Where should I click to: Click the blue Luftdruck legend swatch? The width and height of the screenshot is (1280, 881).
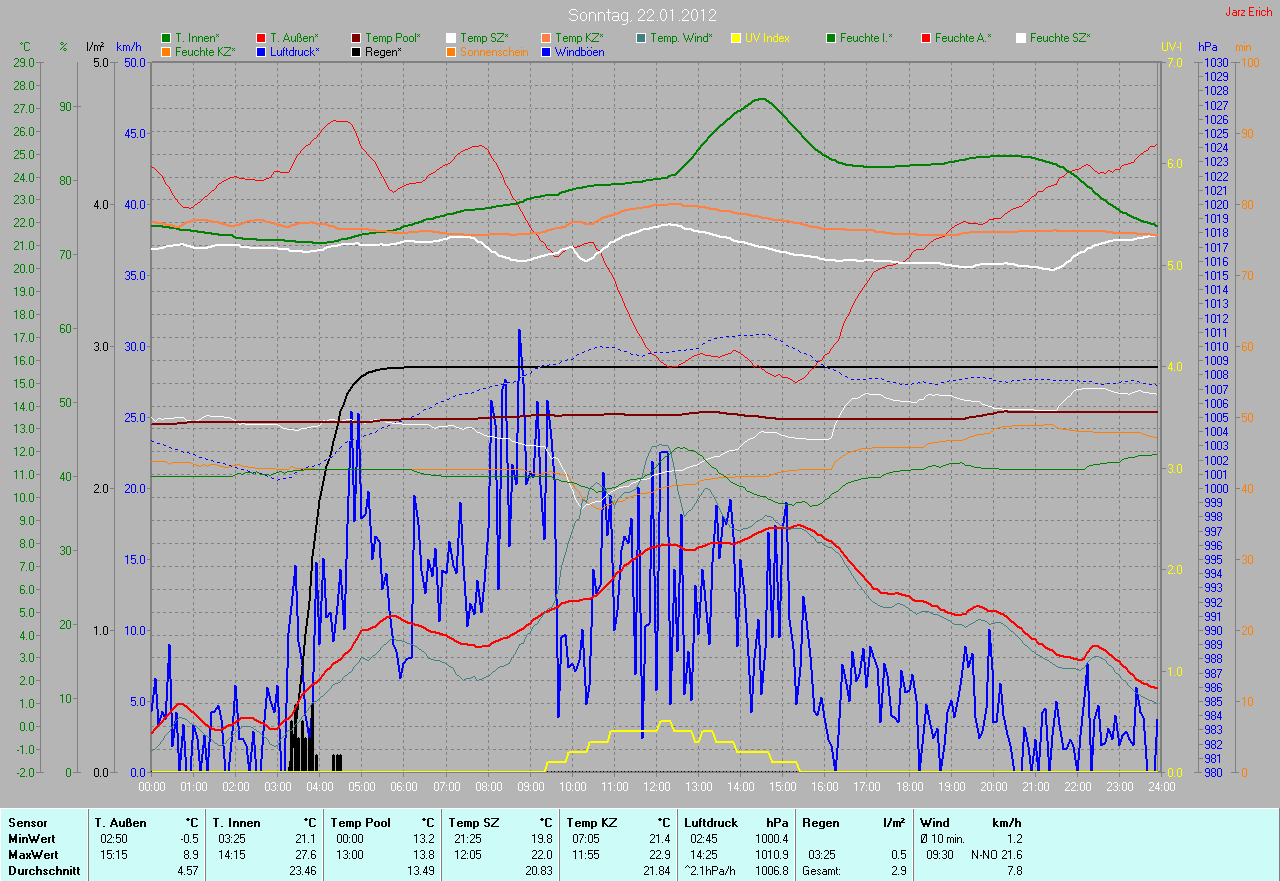pos(261,51)
